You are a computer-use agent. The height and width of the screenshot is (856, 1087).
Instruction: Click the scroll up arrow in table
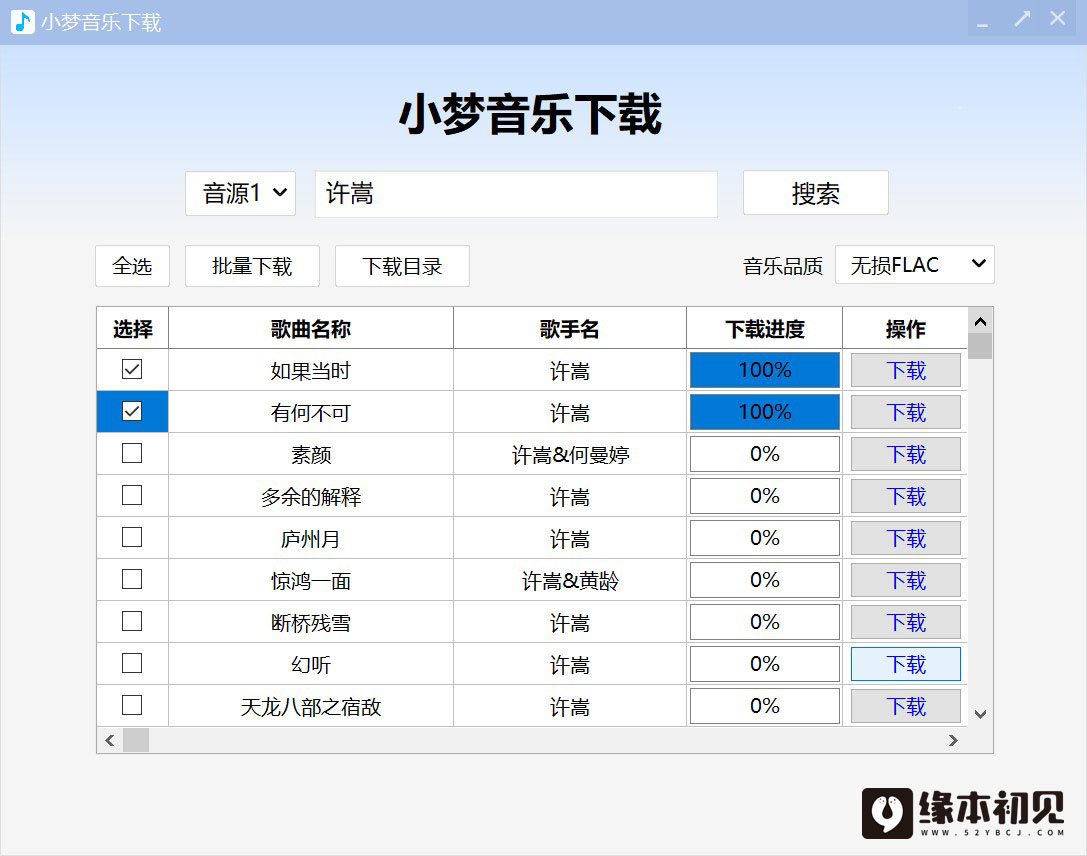980,321
